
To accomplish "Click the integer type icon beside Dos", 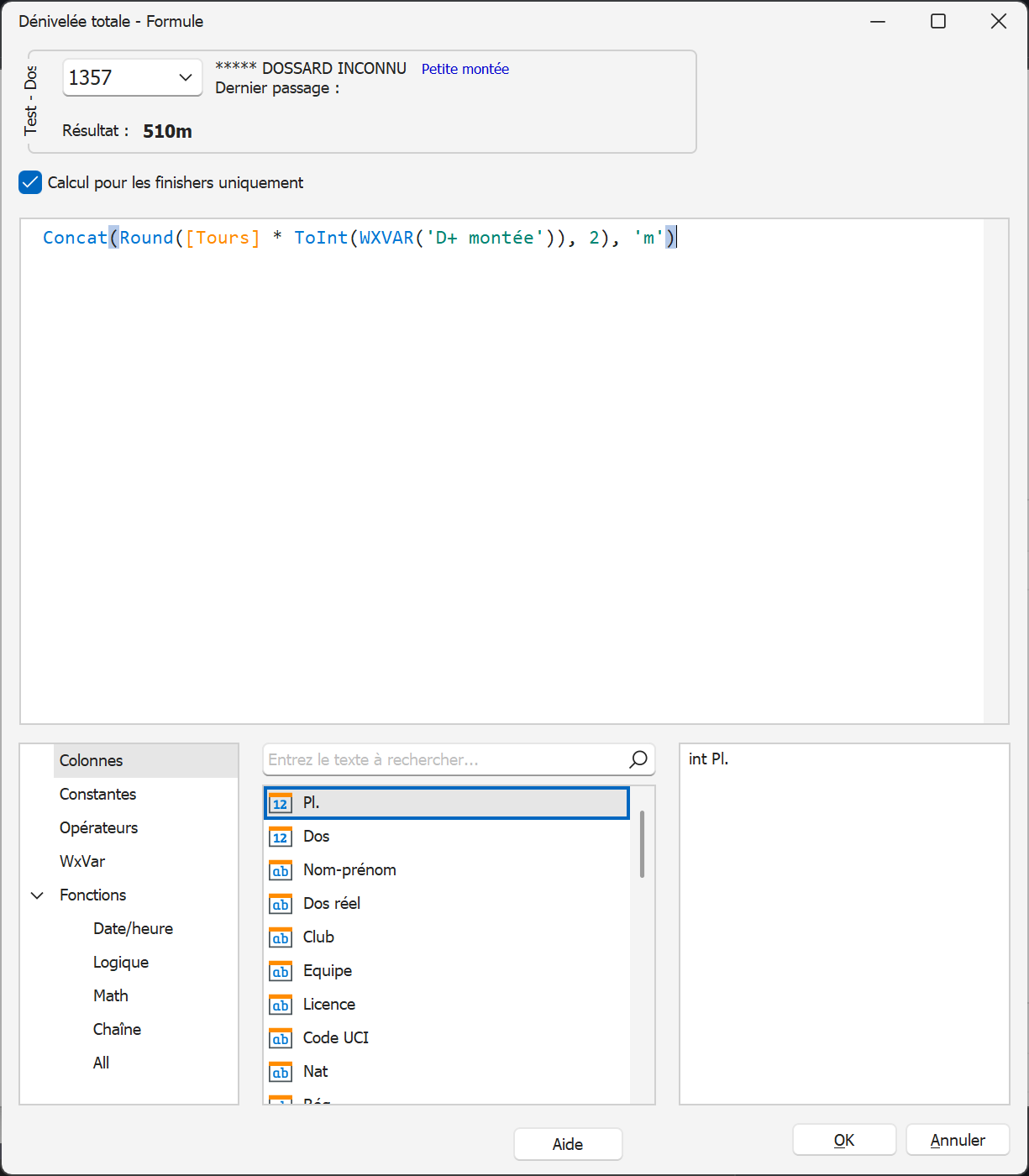I will (x=281, y=837).
